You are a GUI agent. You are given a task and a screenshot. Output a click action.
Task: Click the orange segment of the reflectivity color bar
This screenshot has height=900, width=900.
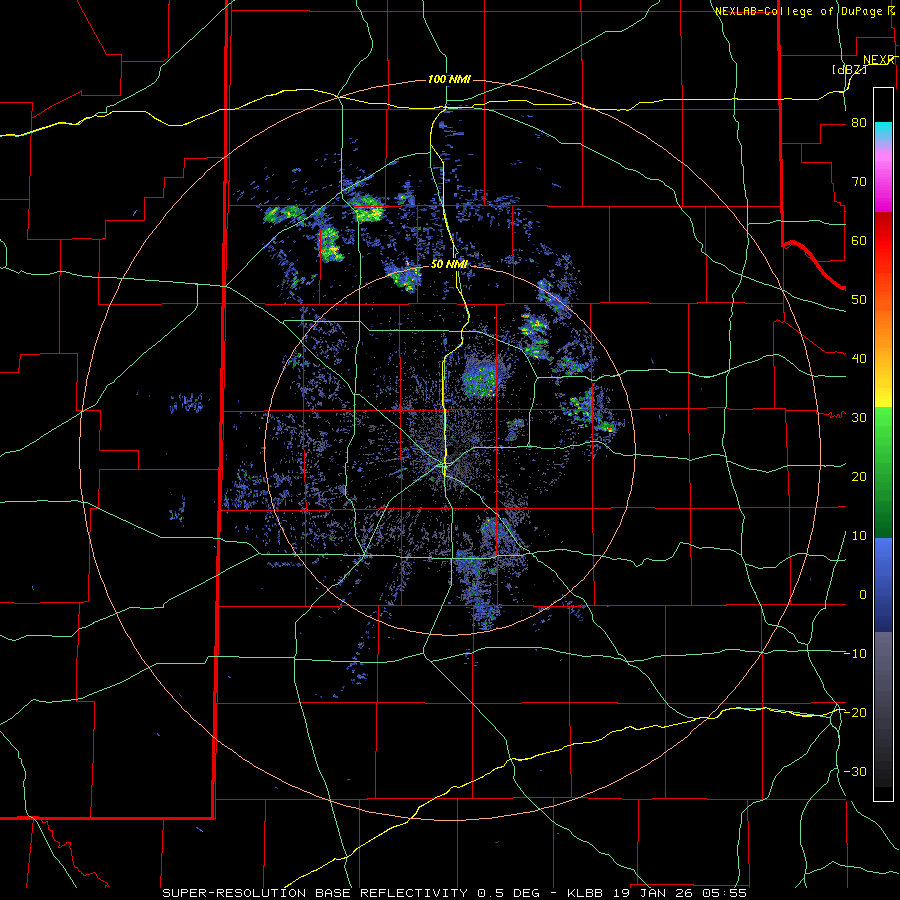(x=883, y=330)
